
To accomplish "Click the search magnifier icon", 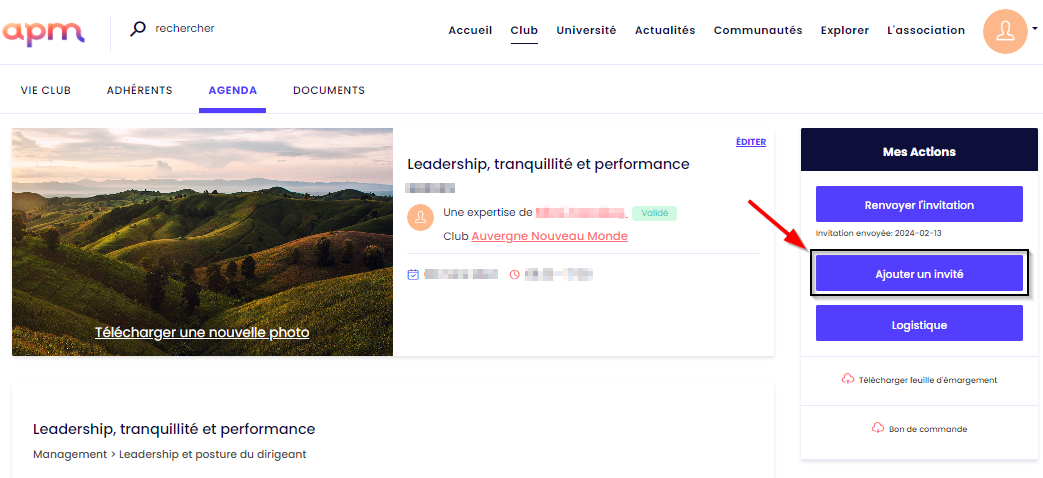I will 138,29.
